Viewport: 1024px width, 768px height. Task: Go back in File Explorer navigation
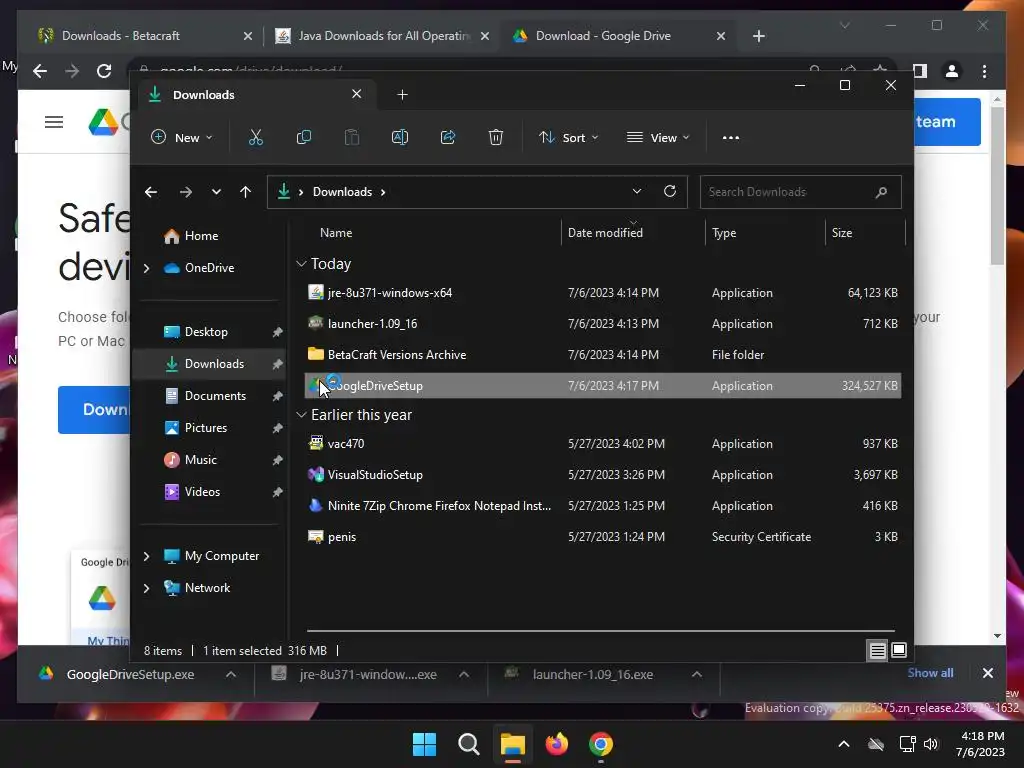pos(151,192)
